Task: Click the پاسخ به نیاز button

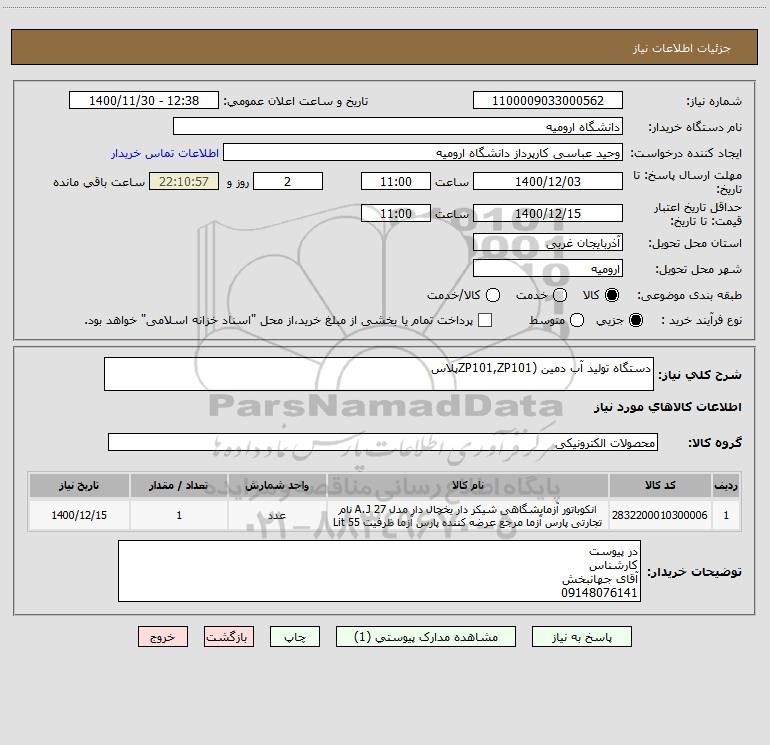Action: click(582, 637)
